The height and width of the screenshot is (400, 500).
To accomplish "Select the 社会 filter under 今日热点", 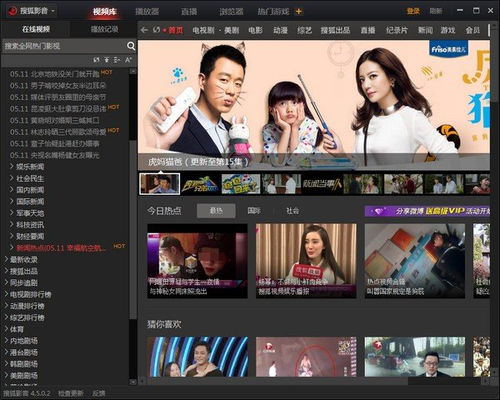I will tap(293, 211).
